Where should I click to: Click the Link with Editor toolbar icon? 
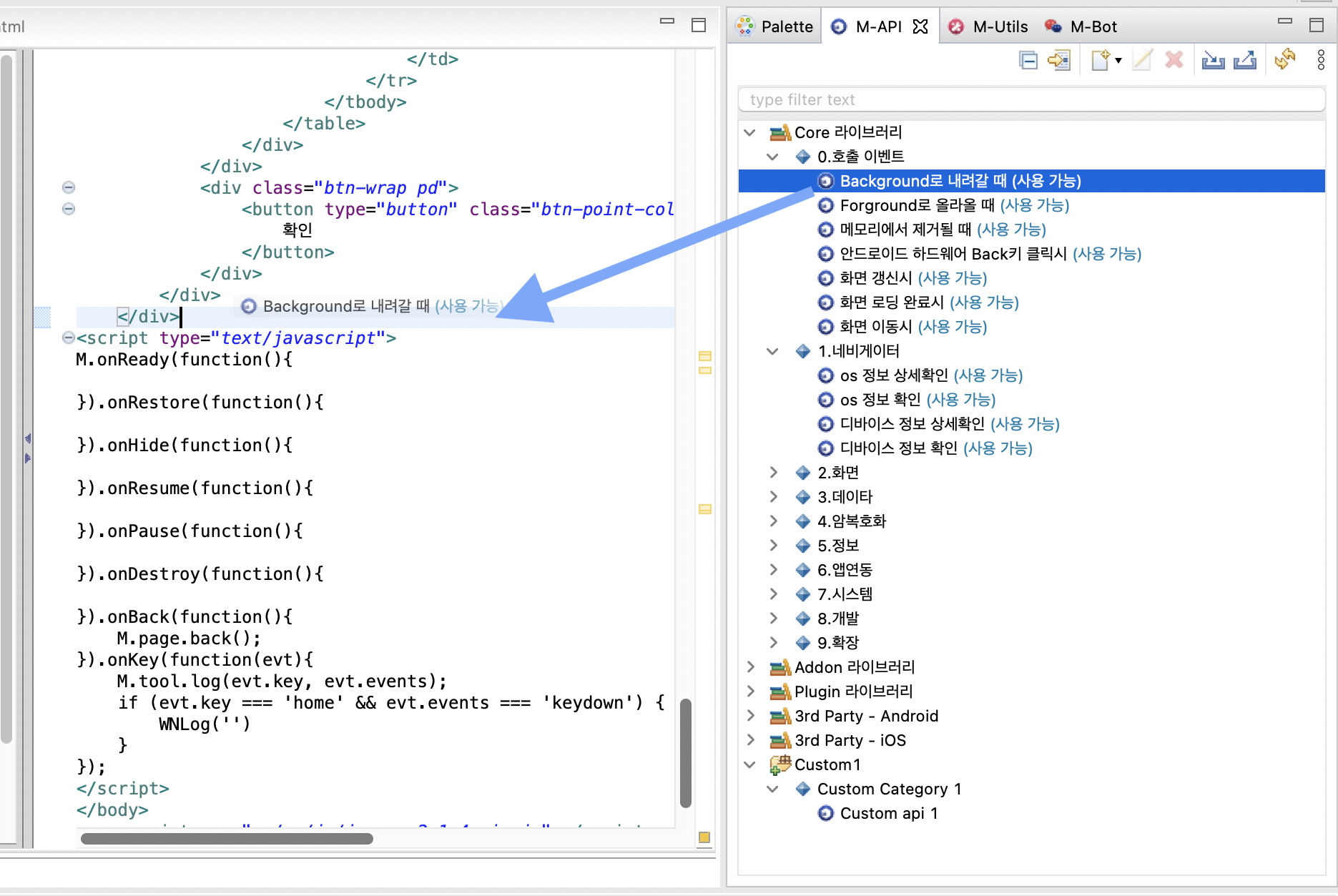pos(1059,60)
